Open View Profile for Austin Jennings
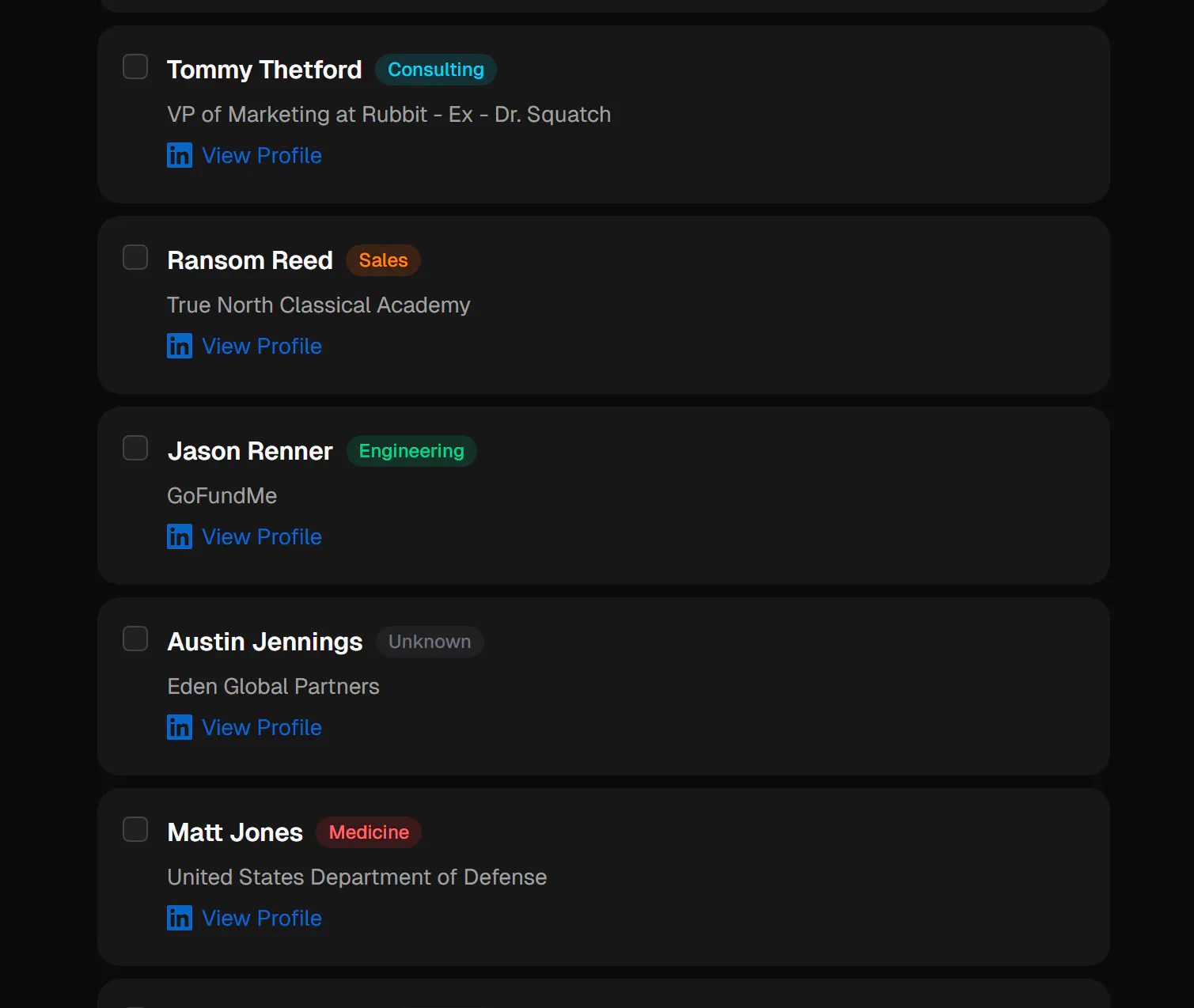 click(x=262, y=727)
